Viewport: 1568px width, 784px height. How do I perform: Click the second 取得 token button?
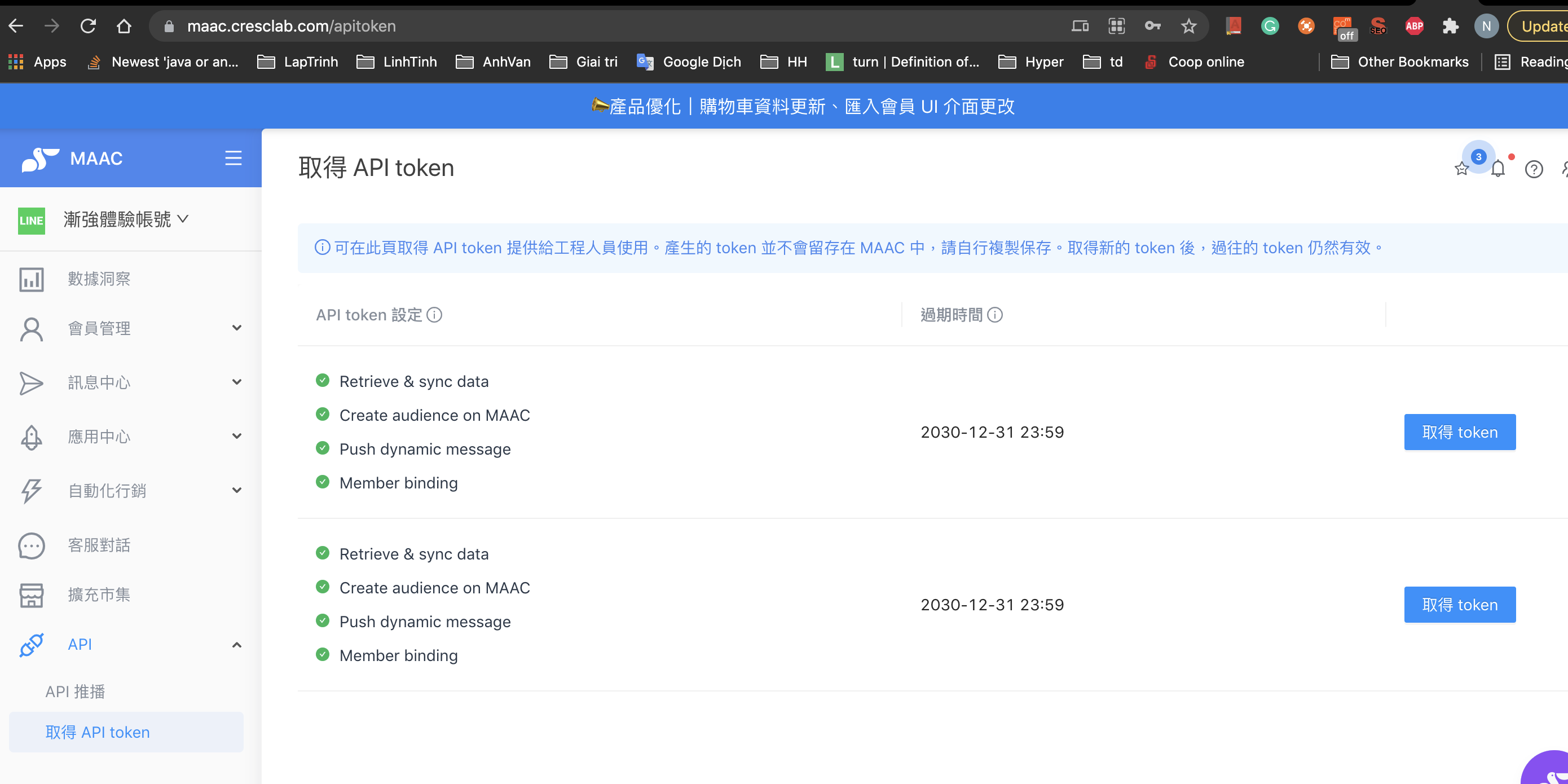point(1459,605)
